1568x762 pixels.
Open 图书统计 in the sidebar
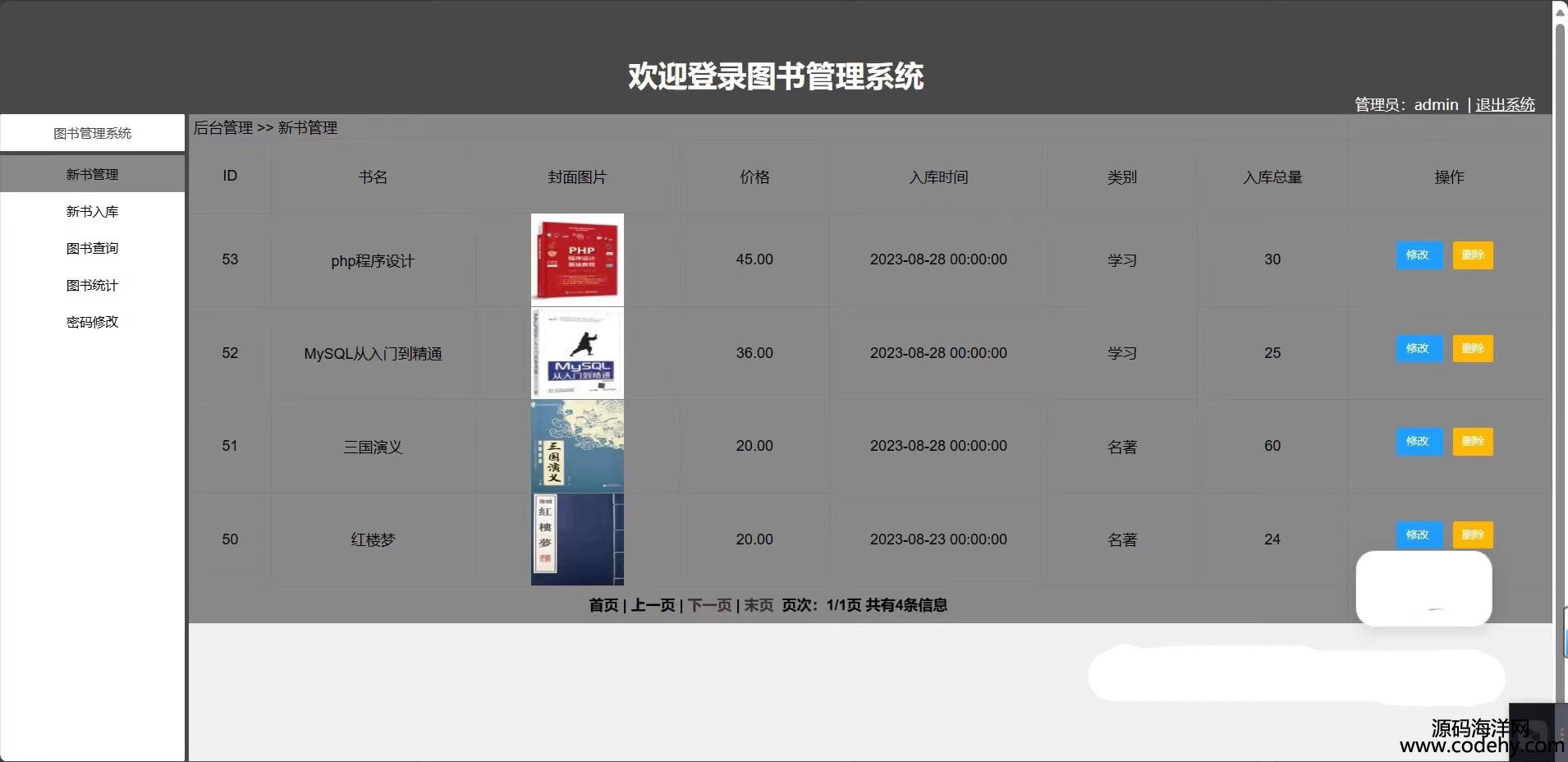[92, 285]
